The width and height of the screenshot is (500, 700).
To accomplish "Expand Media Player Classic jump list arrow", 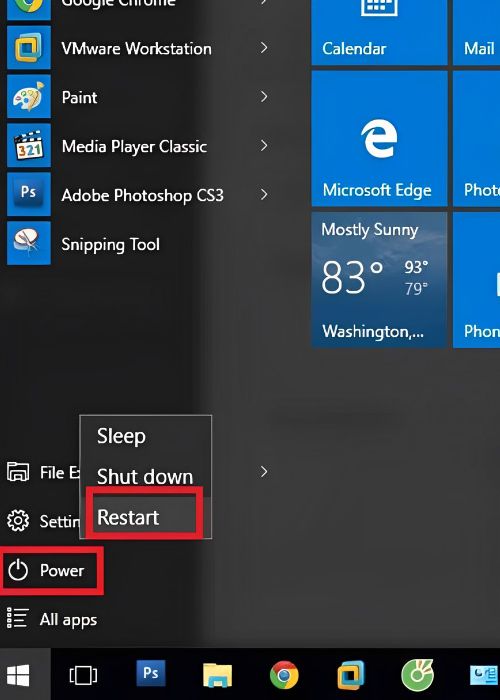I will point(264,145).
